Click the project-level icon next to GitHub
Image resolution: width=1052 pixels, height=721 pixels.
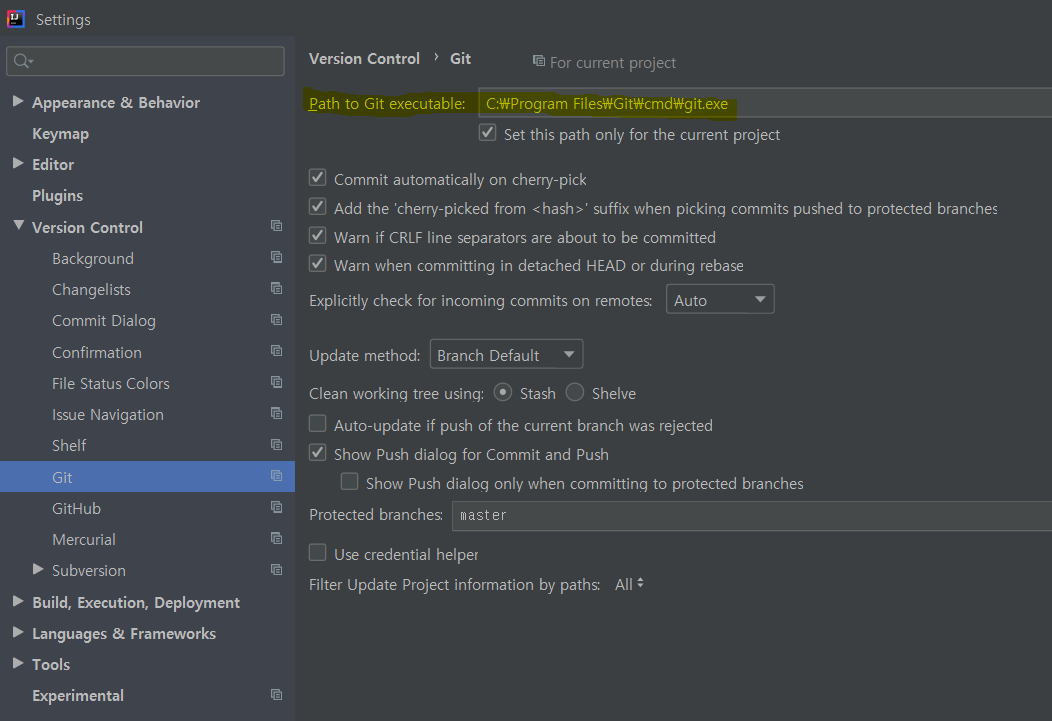[276, 507]
